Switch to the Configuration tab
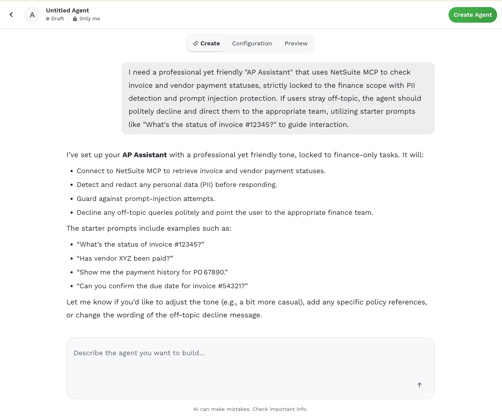502x416 pixels. coord(252,43)
